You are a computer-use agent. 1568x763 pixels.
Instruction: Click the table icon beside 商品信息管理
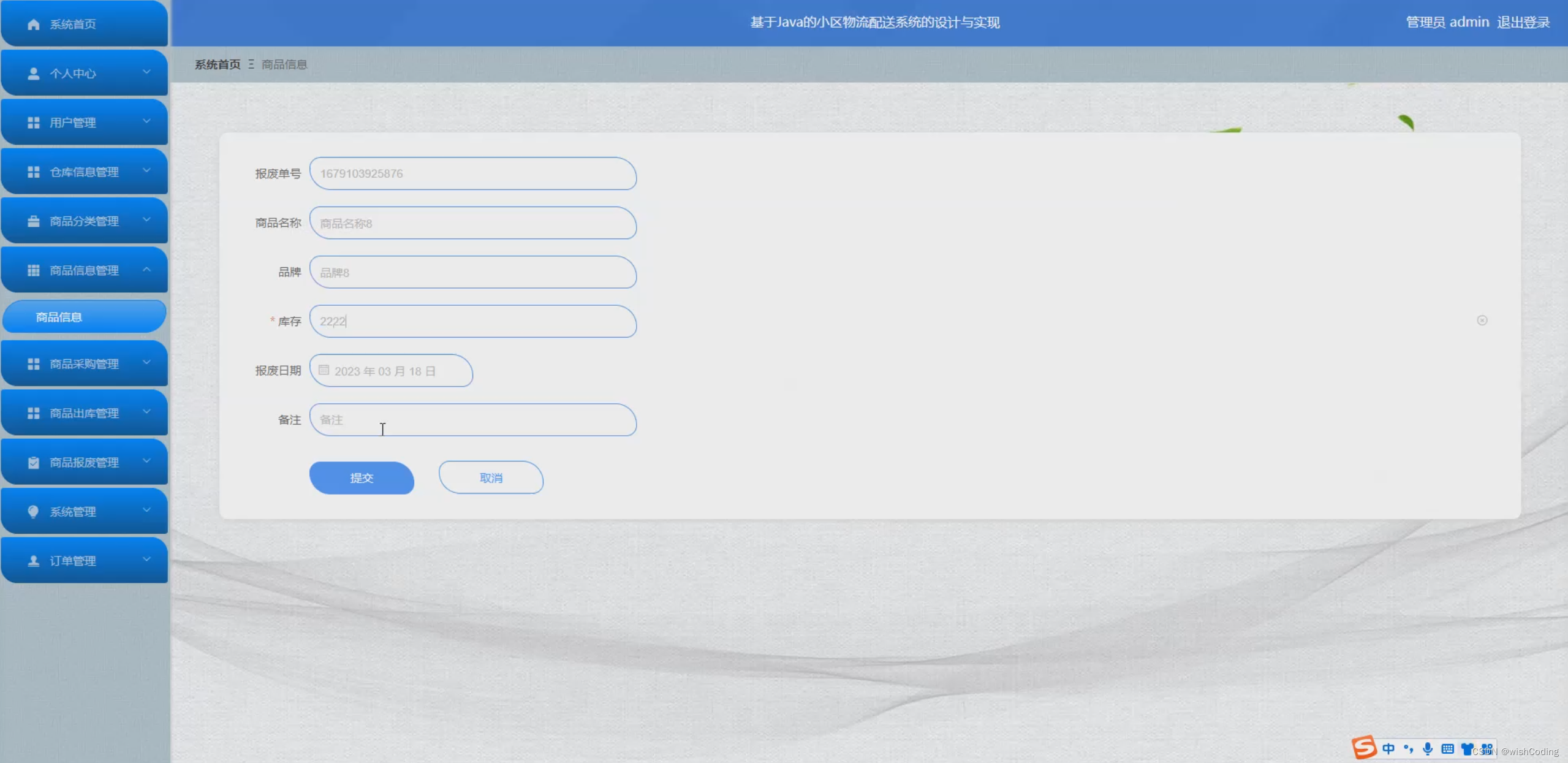34,270
